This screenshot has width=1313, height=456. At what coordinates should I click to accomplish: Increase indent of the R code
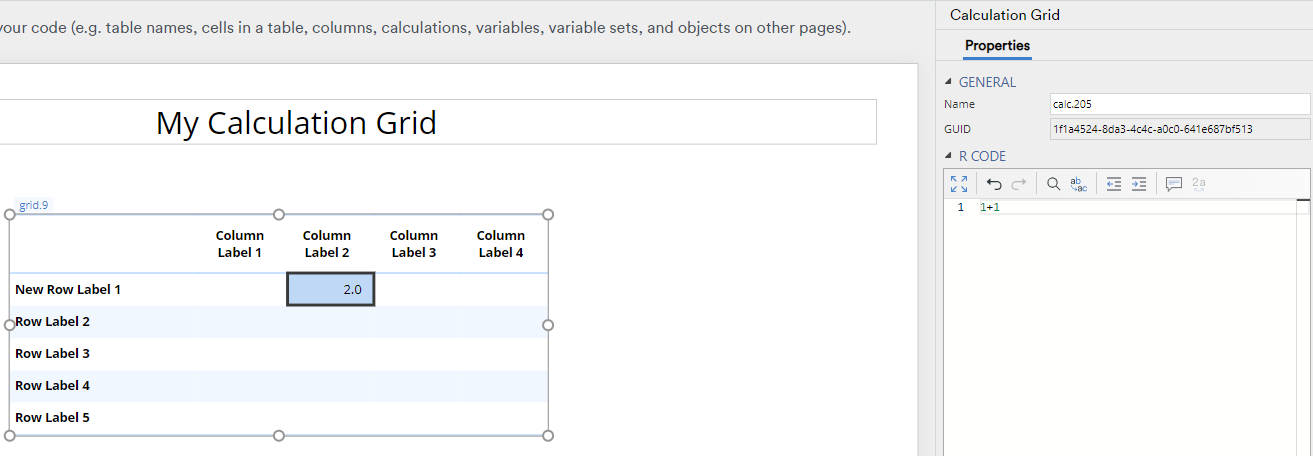point(1138,184)
